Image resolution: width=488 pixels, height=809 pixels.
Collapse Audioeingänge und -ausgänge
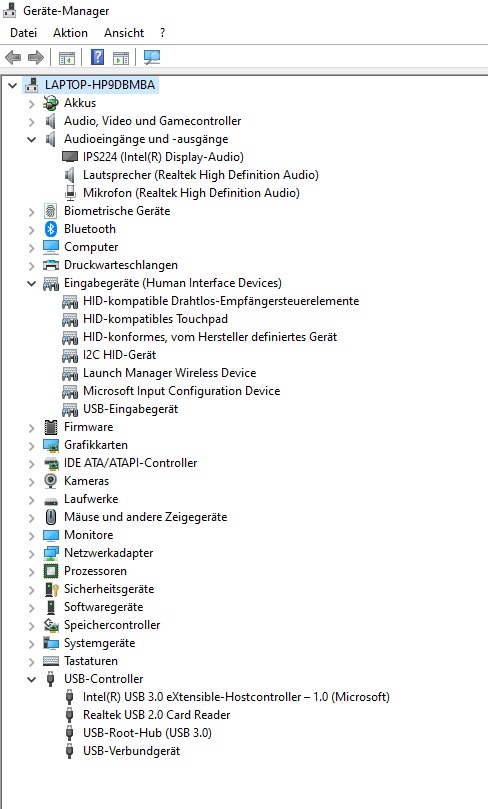pos(31,139)
